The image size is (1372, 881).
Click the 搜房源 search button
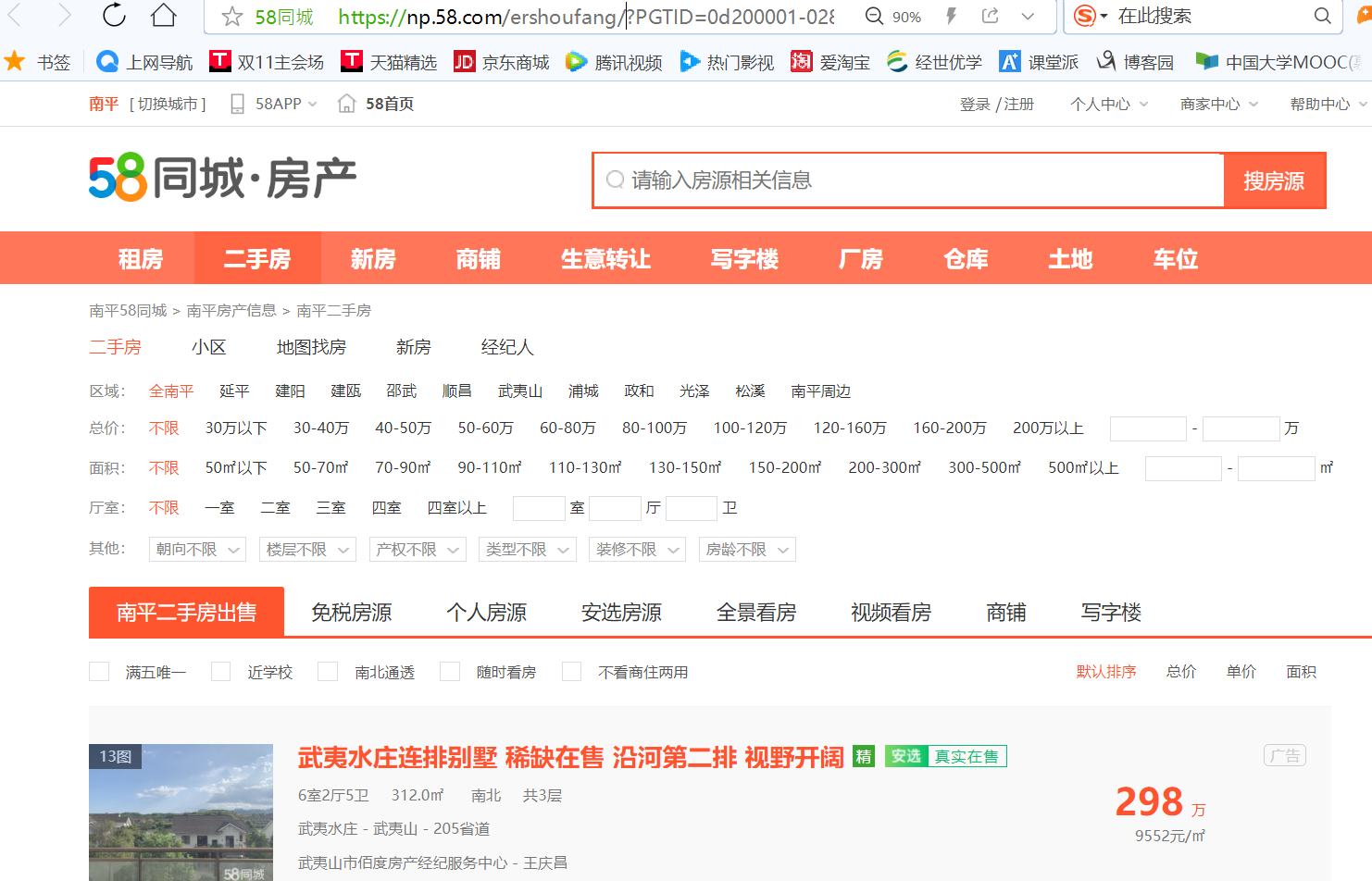1274,180
